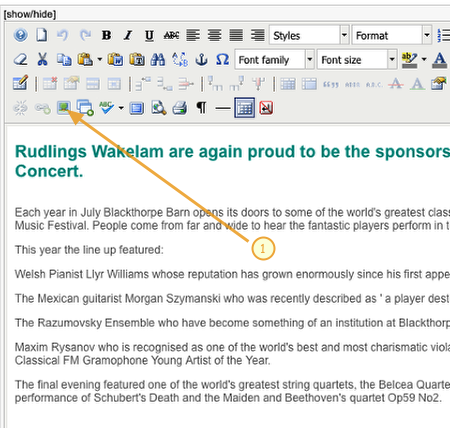The height and width of the screenshot is (428, 450).
Task: Open the Styles dropdown
Action: pos(309,35)
